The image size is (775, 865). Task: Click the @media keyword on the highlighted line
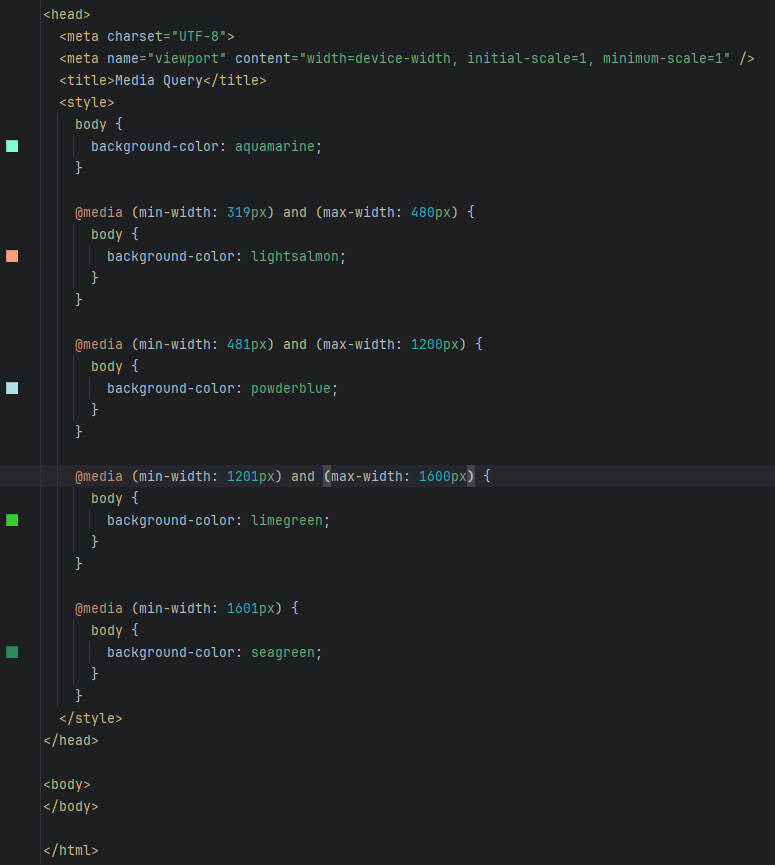point(99,476)
